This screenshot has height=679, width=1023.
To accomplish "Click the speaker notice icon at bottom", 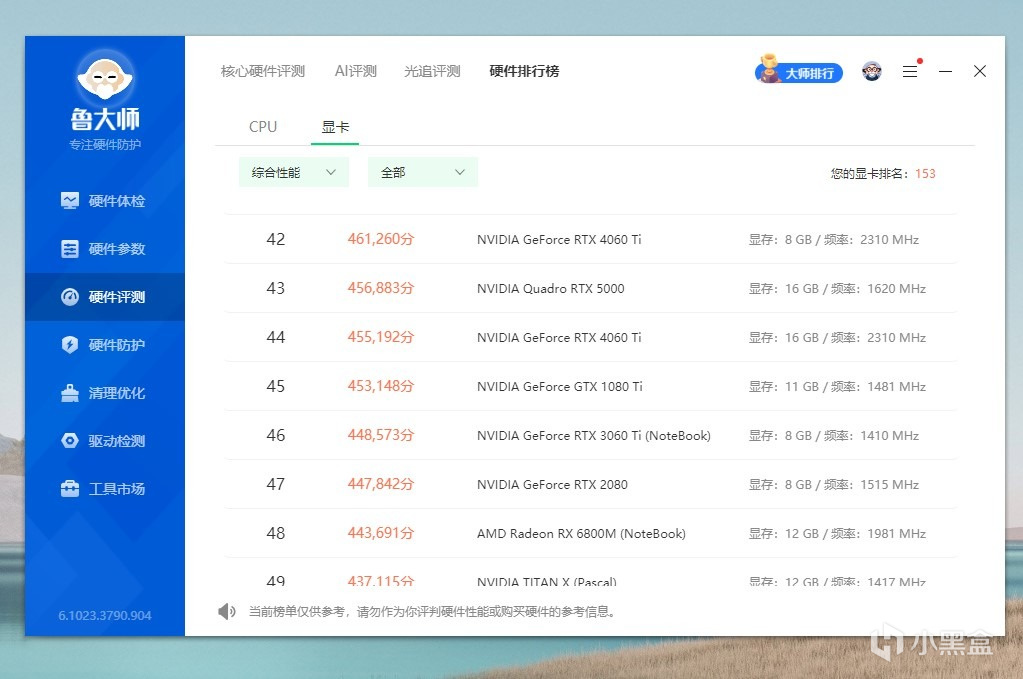I will [x=227, y=611].
